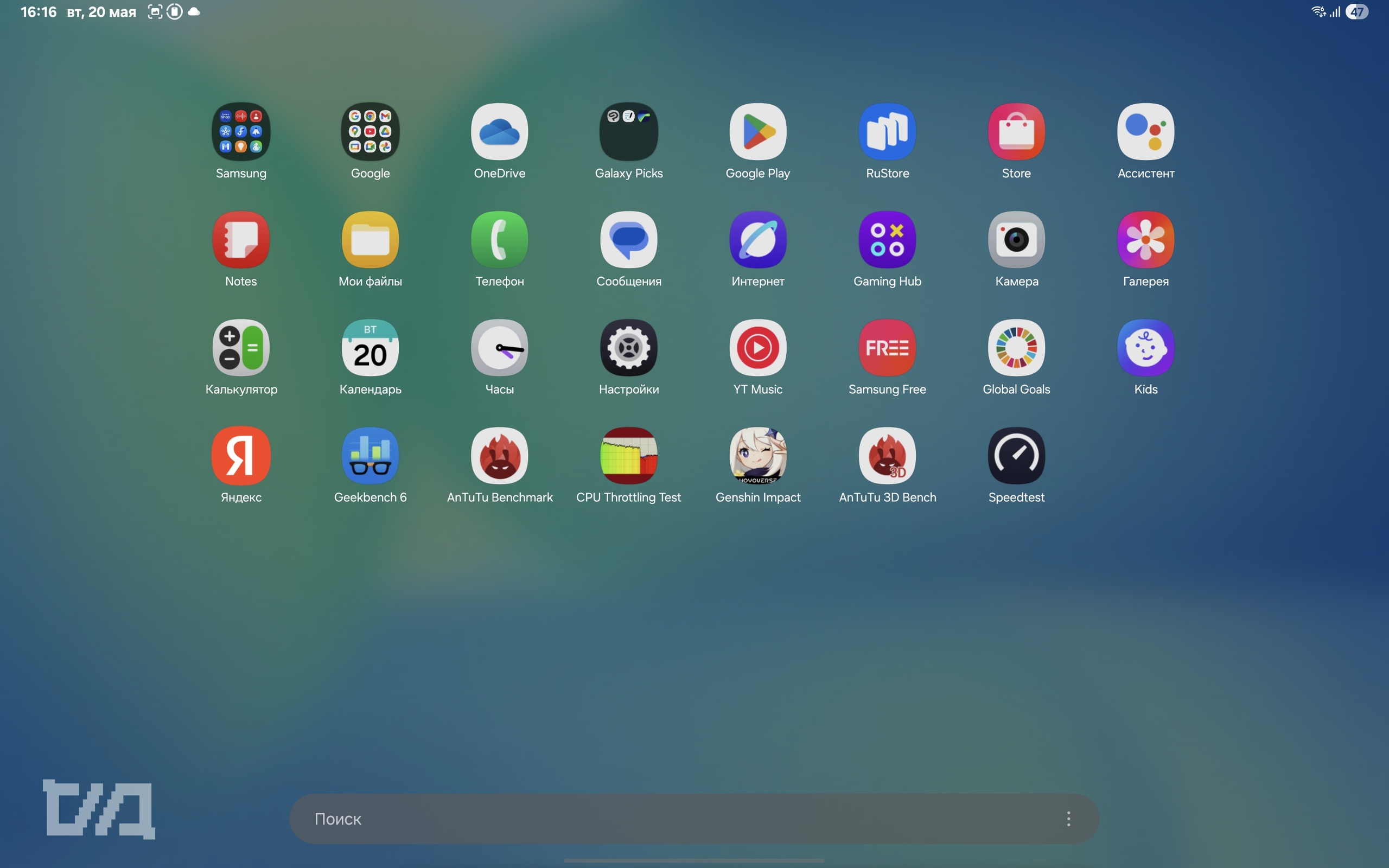The width and height of the screenshot is (1389, 868).
Task: Launch YT Music
Action: (757, 348)
